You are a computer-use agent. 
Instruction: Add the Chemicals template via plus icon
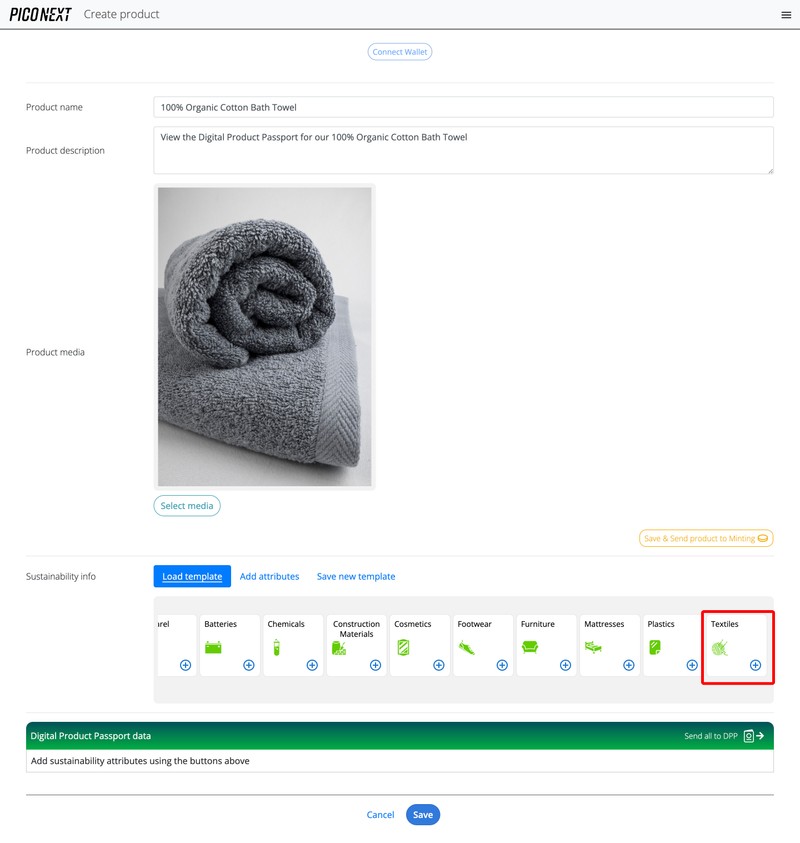click(312, 665)
